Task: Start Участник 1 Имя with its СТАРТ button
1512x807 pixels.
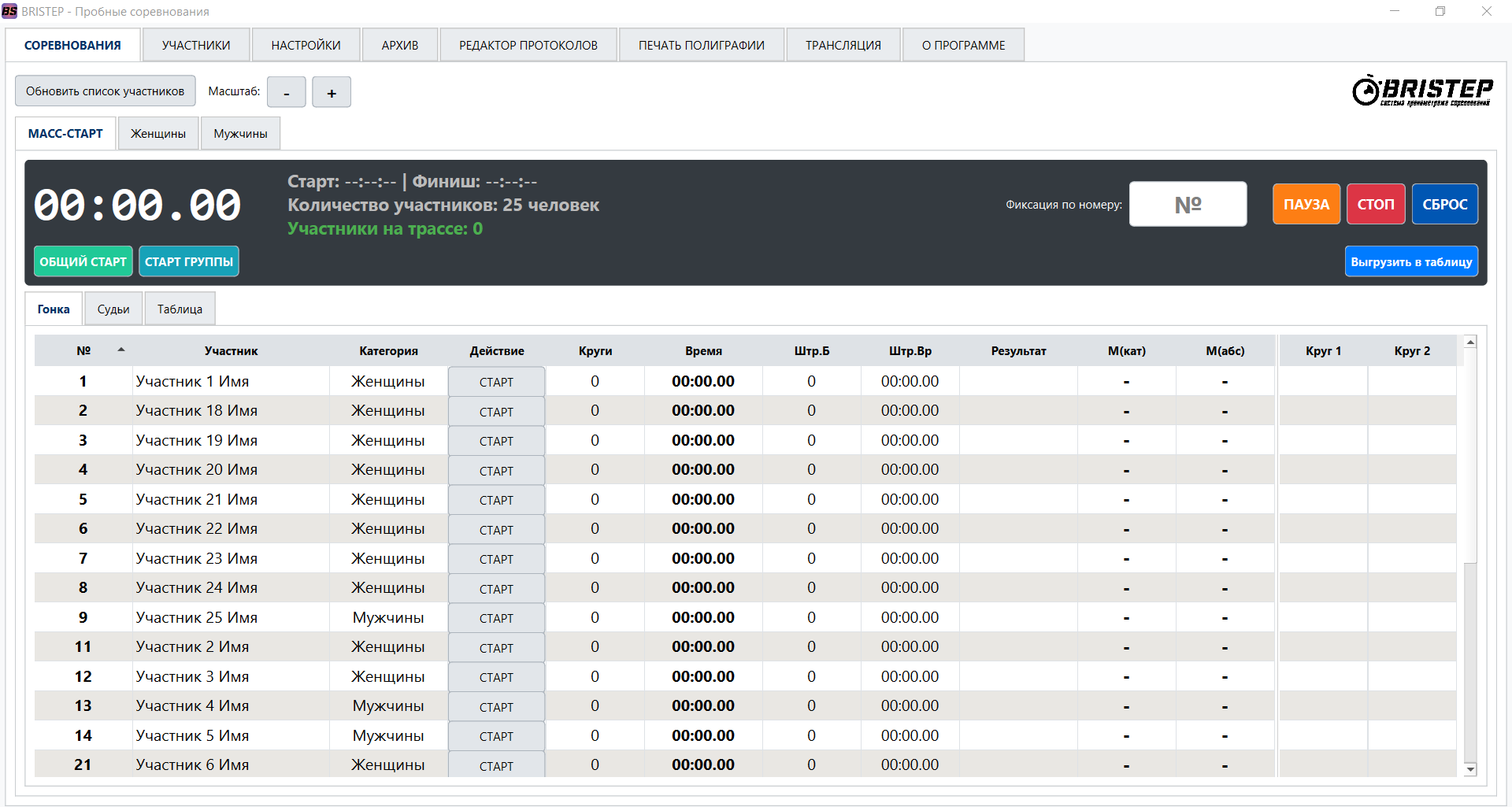Action: (x=496, y=381)
